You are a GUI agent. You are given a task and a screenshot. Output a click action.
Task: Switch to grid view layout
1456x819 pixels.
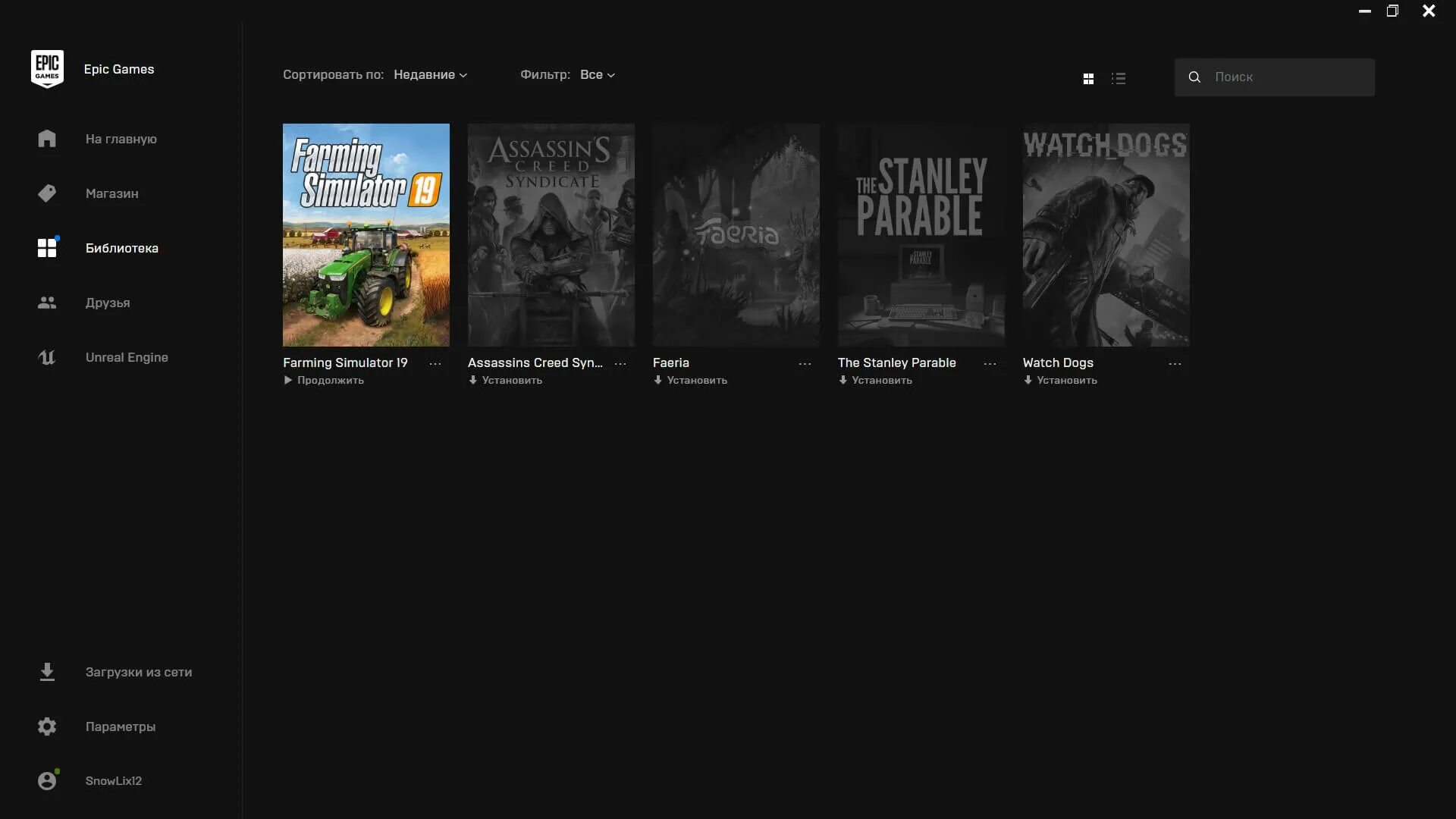[1088, 78]
